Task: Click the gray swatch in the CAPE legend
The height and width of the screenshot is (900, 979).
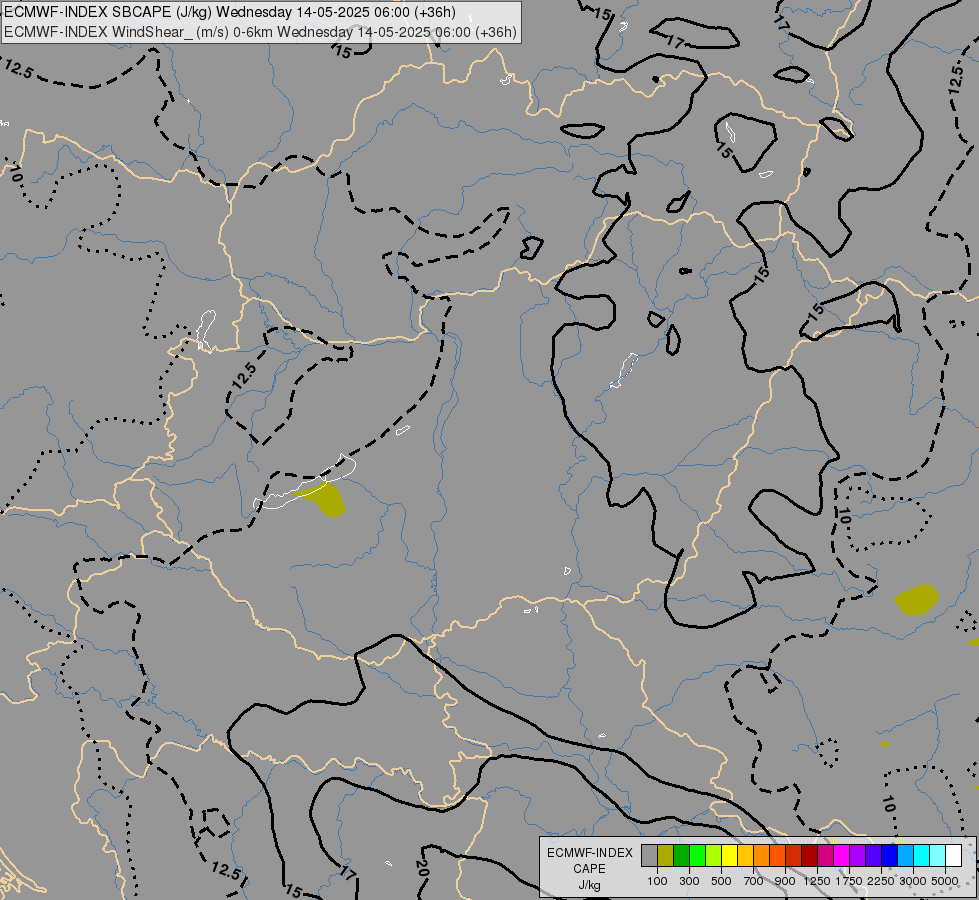Action: click(649, 855)
